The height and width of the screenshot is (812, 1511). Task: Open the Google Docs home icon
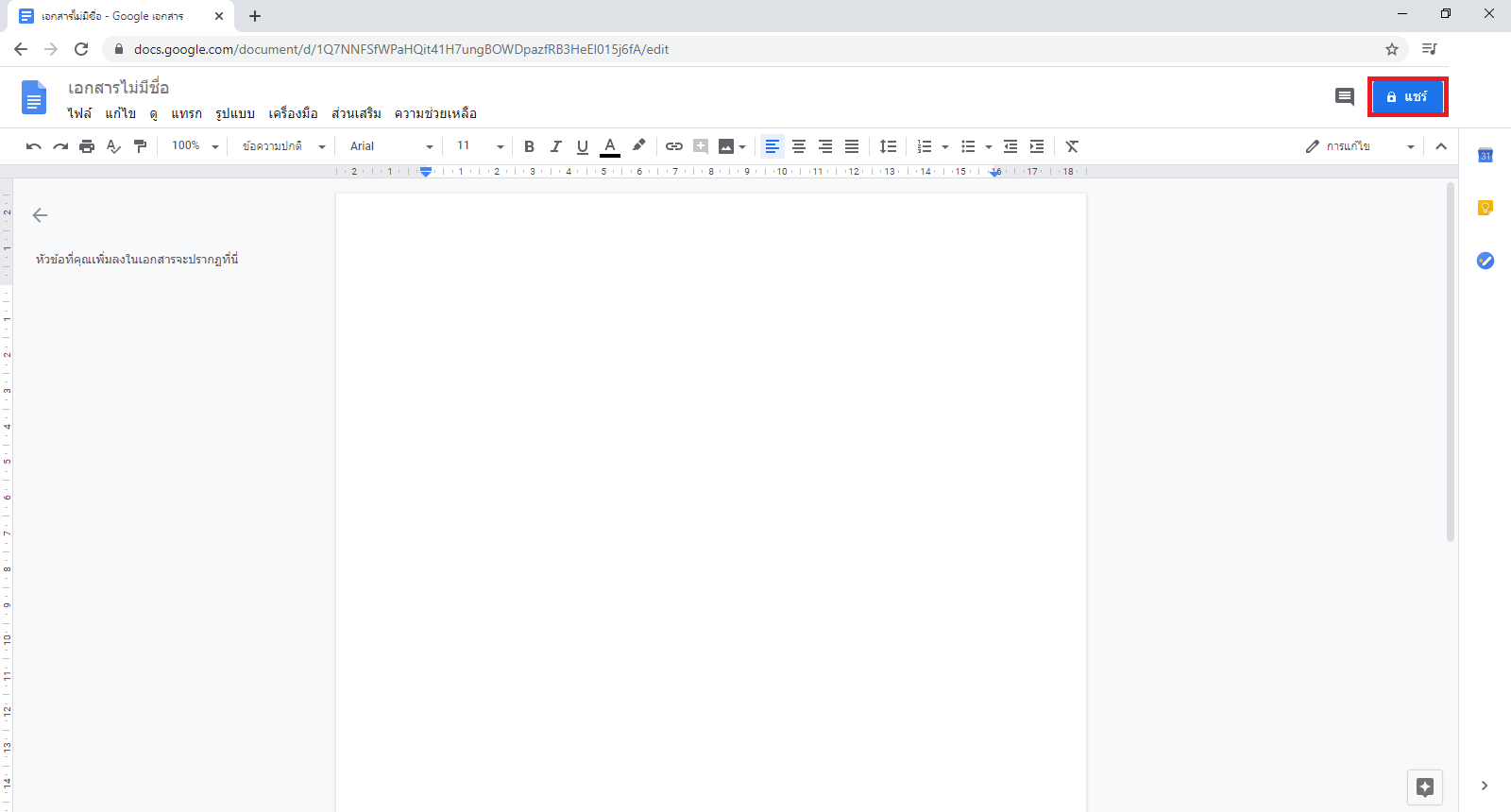click(34, 97)
